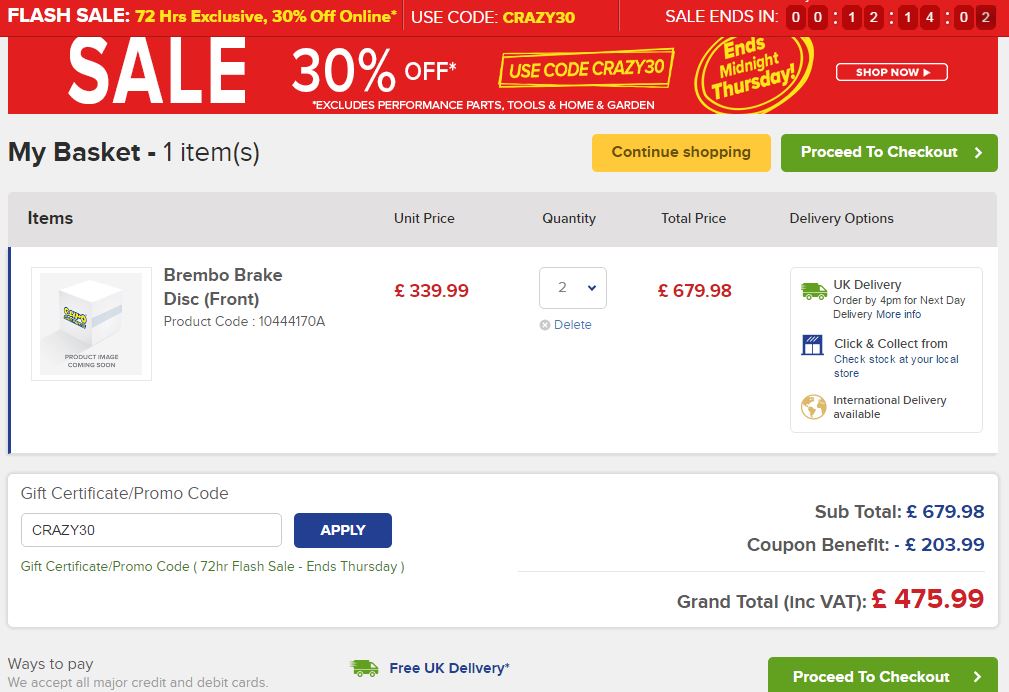
Task: Click the Free UK Delivery truck icon
Action: pos(364,668)
